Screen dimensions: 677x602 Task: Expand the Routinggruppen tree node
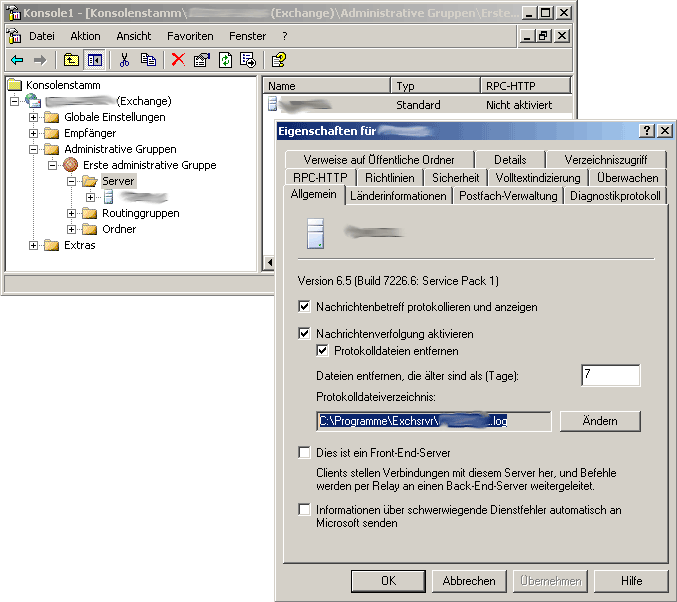click(x=72, y=213)
